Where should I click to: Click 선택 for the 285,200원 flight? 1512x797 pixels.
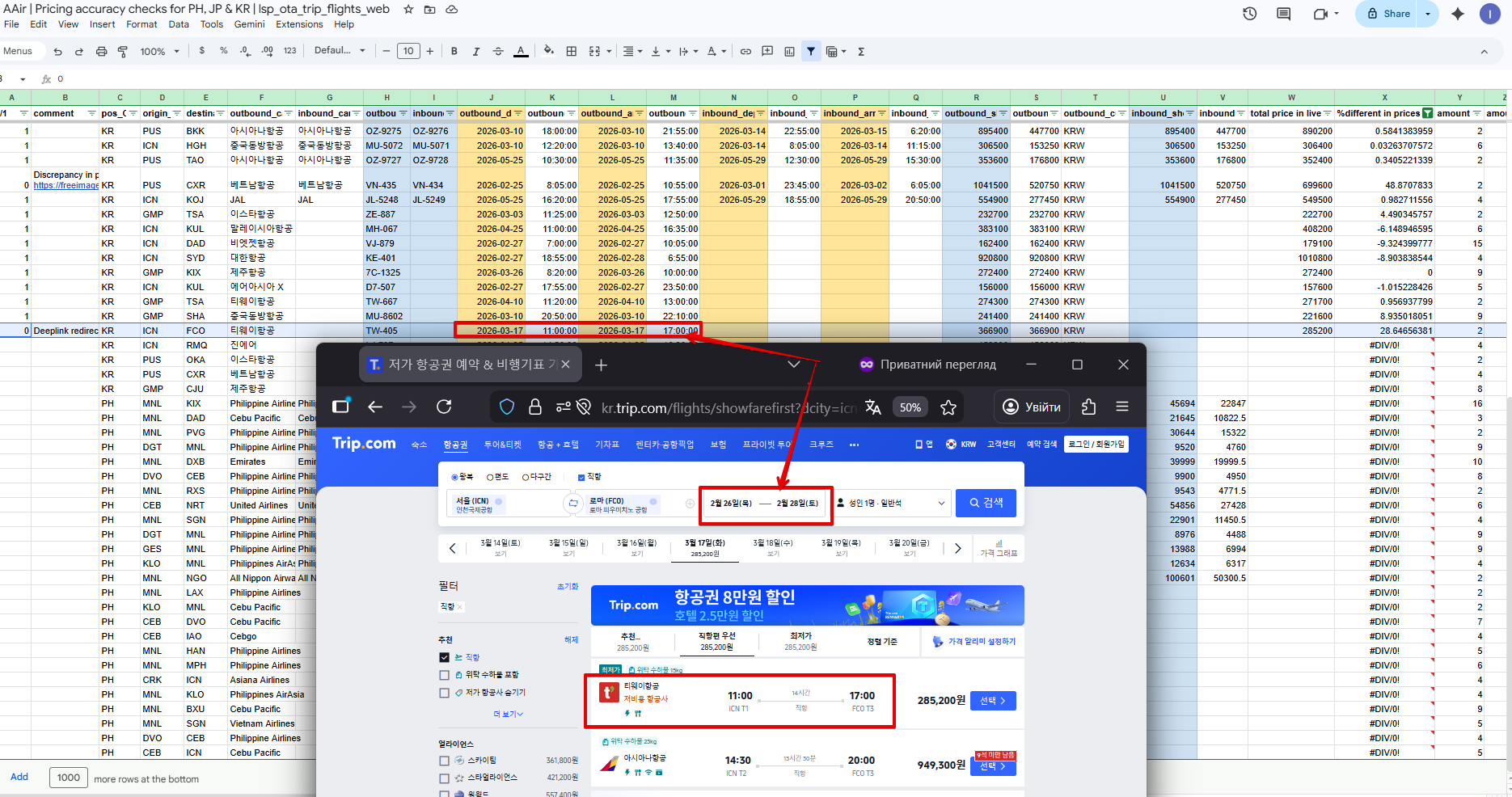(992, 701)
